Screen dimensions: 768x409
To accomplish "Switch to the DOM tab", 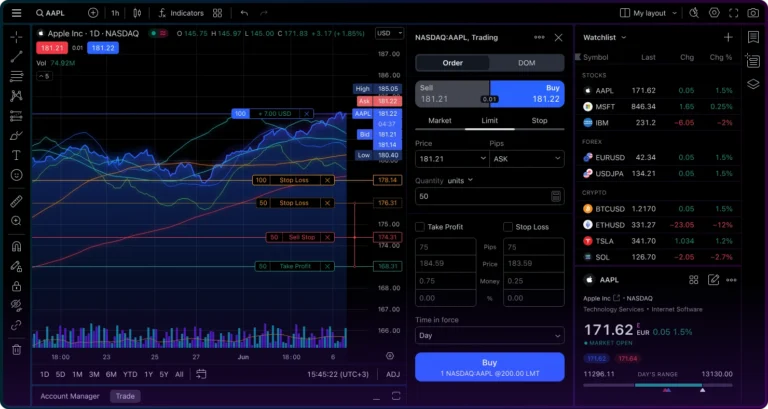I will [527, 63].
